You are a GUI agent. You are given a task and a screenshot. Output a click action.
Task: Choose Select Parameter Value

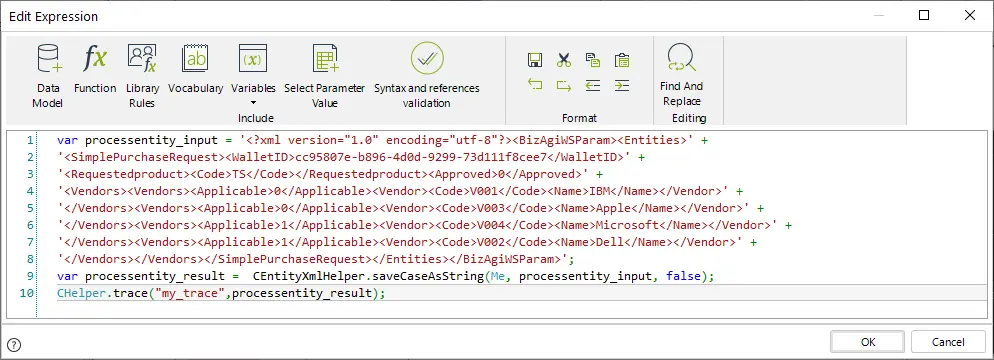325,76
